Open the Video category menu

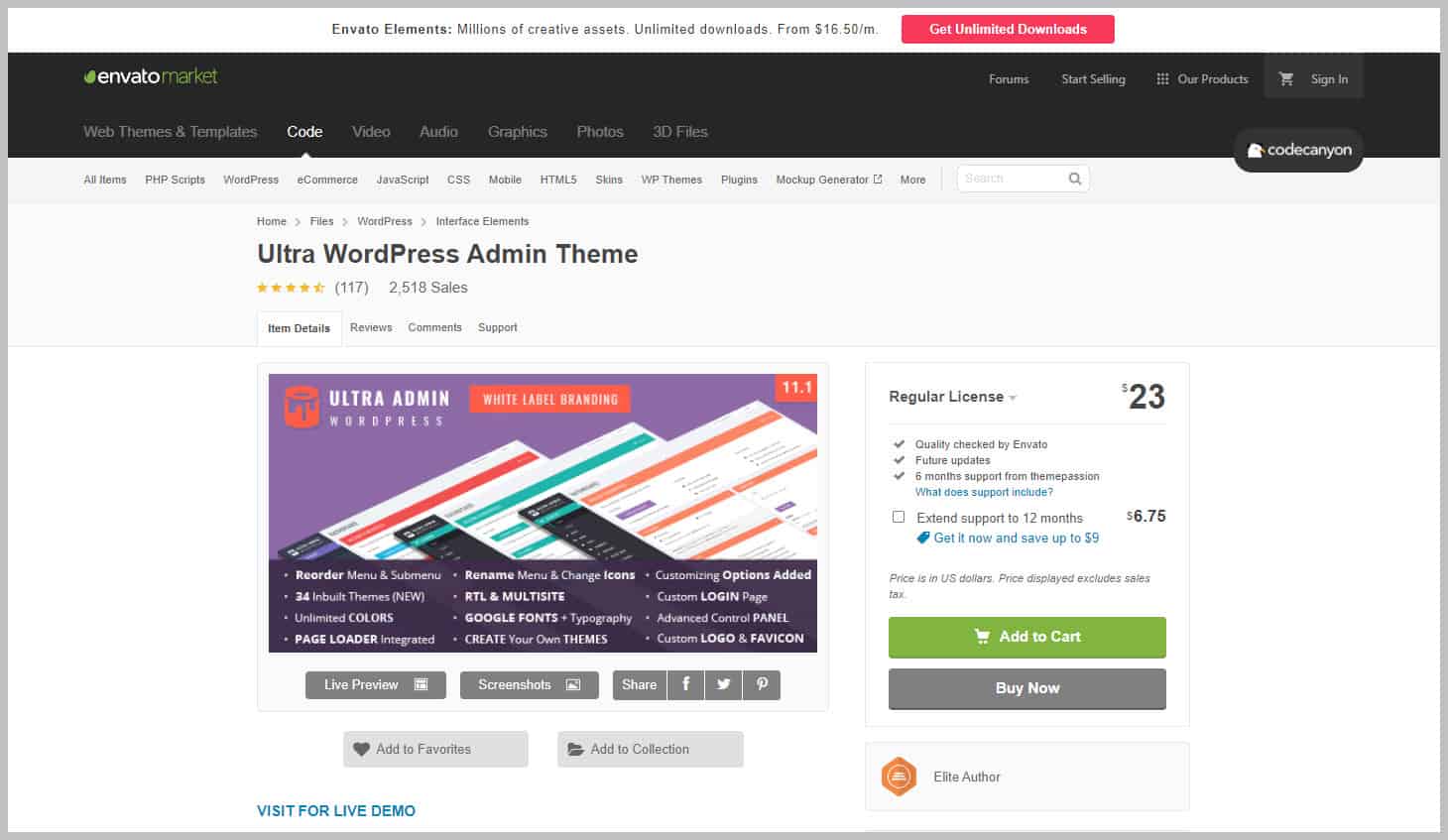[x=371, y=131]
